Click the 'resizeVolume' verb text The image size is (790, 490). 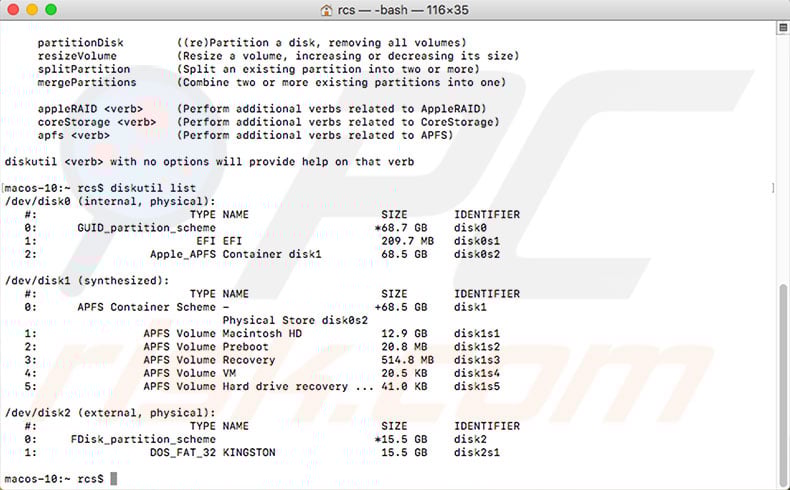click(77, 56)
